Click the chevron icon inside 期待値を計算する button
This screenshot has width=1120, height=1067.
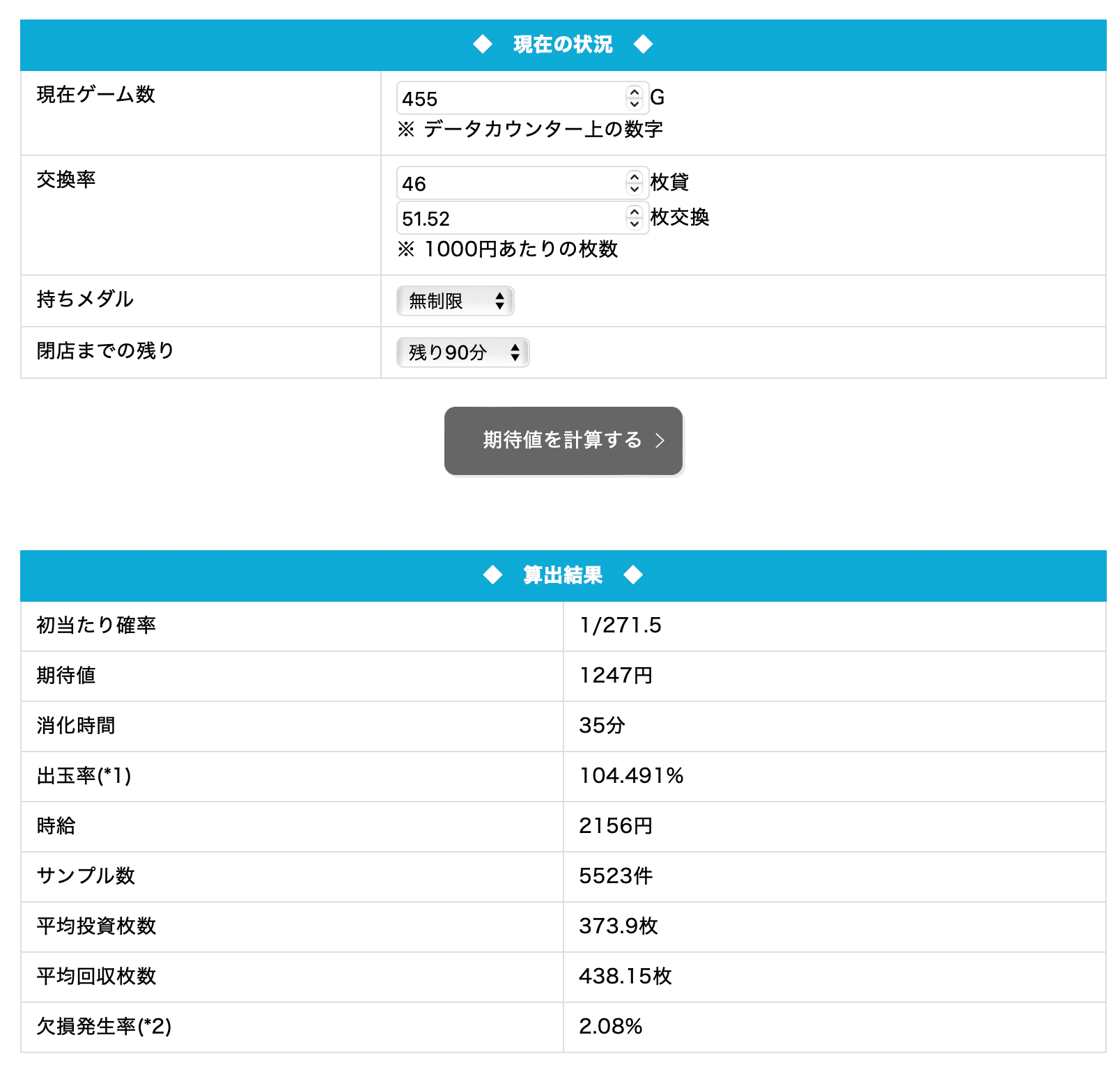[x=660, y=441]
